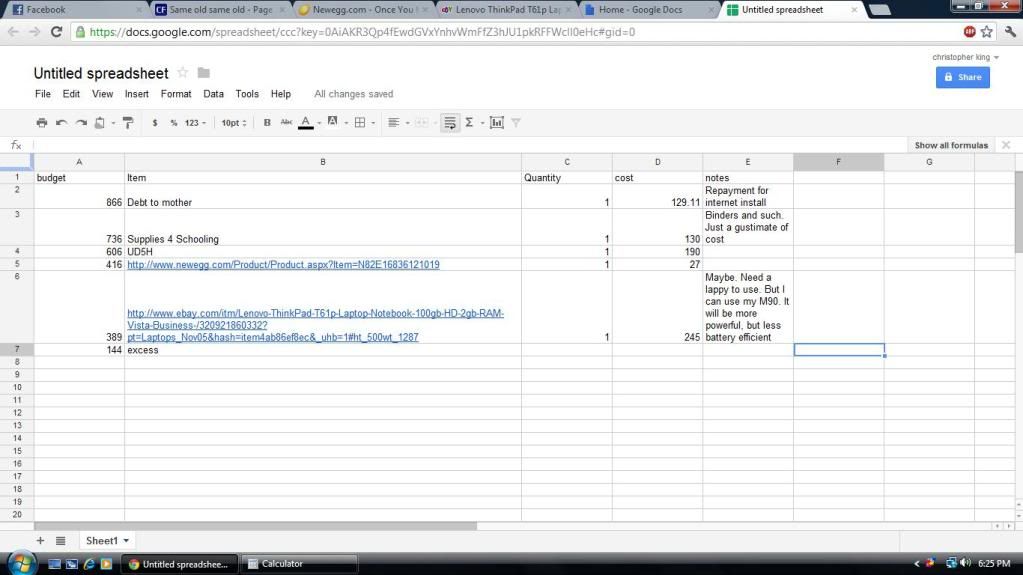The width and height of the screenshot is (1023, 575).
Task: Insert a chart with chart icon
Action: click(496, 123)
